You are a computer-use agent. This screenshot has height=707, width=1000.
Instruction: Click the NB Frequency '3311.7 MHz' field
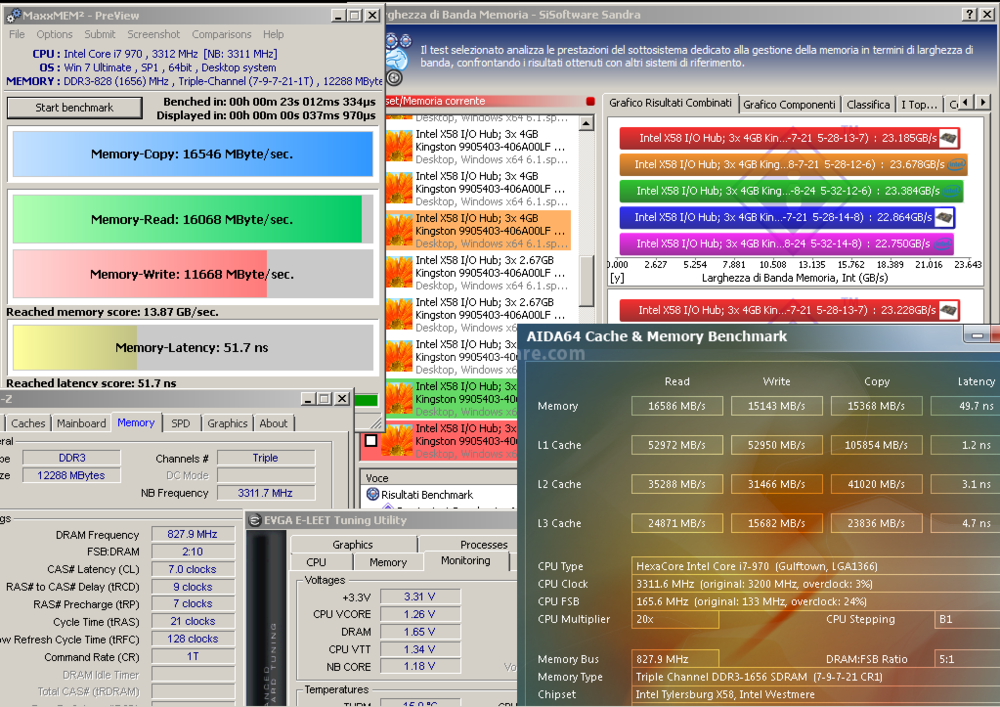tap(265, 493)
